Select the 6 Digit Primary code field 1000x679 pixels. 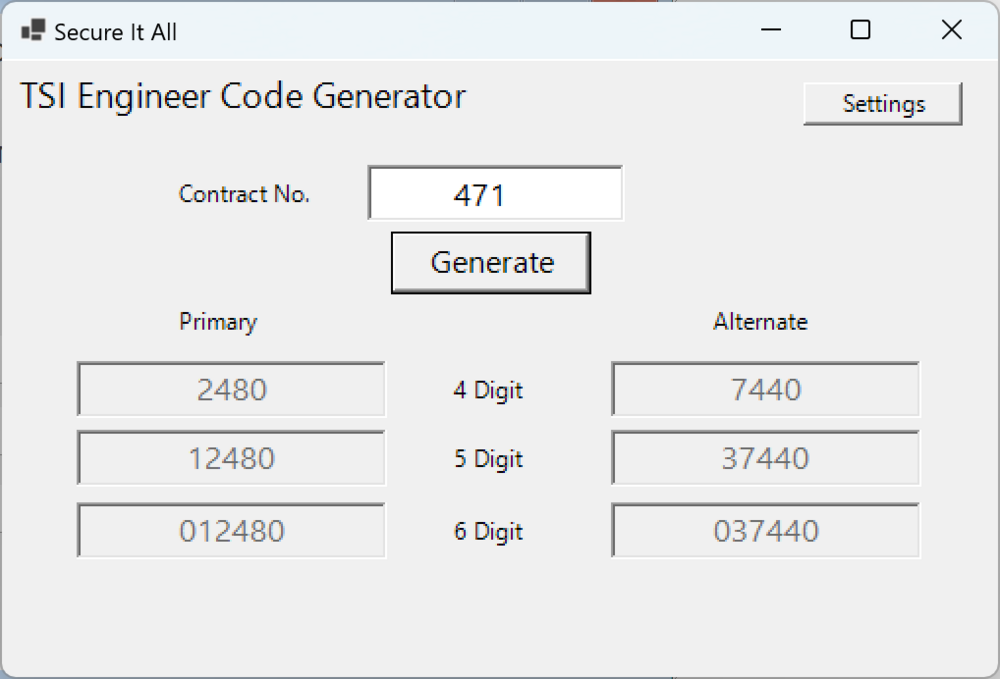tap(230, 531)
